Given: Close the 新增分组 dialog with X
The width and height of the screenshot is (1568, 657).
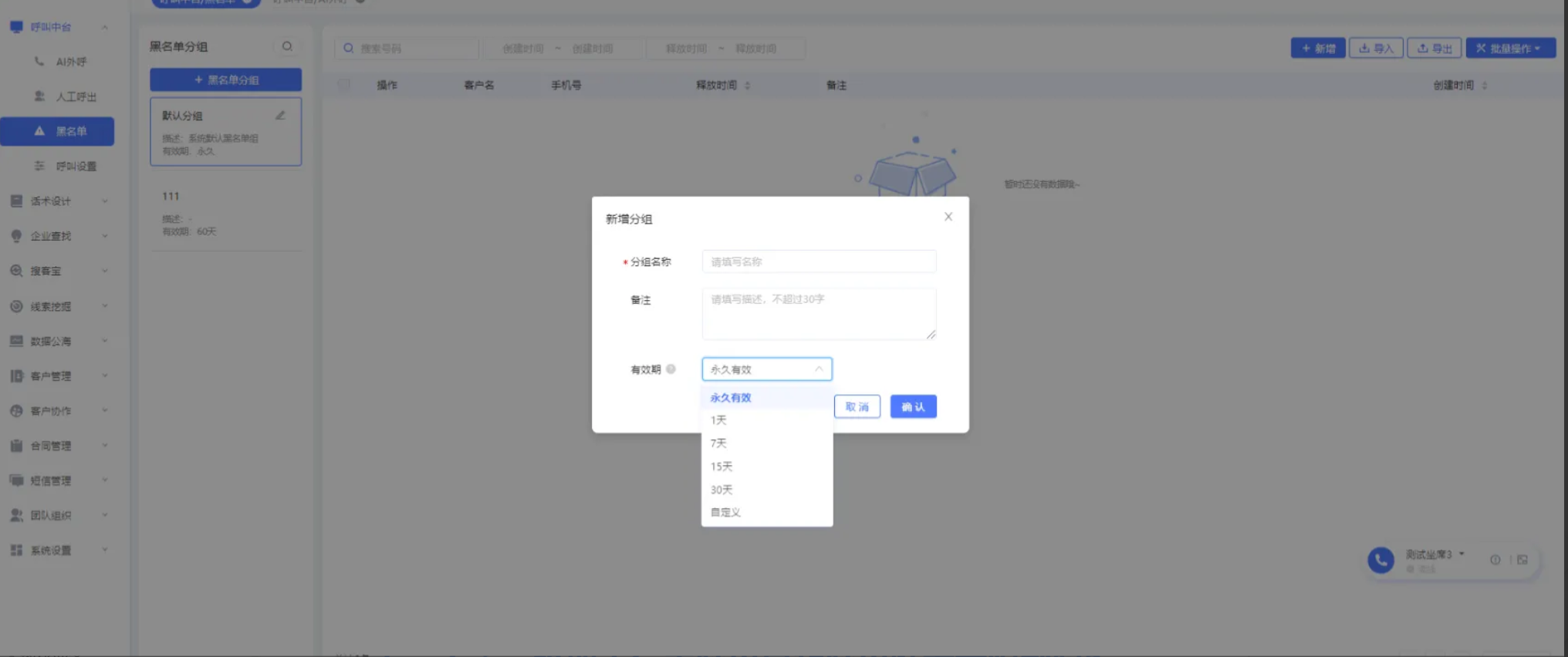Looking at the screenshot, I should pyautogui.click(x=948, y=217).
